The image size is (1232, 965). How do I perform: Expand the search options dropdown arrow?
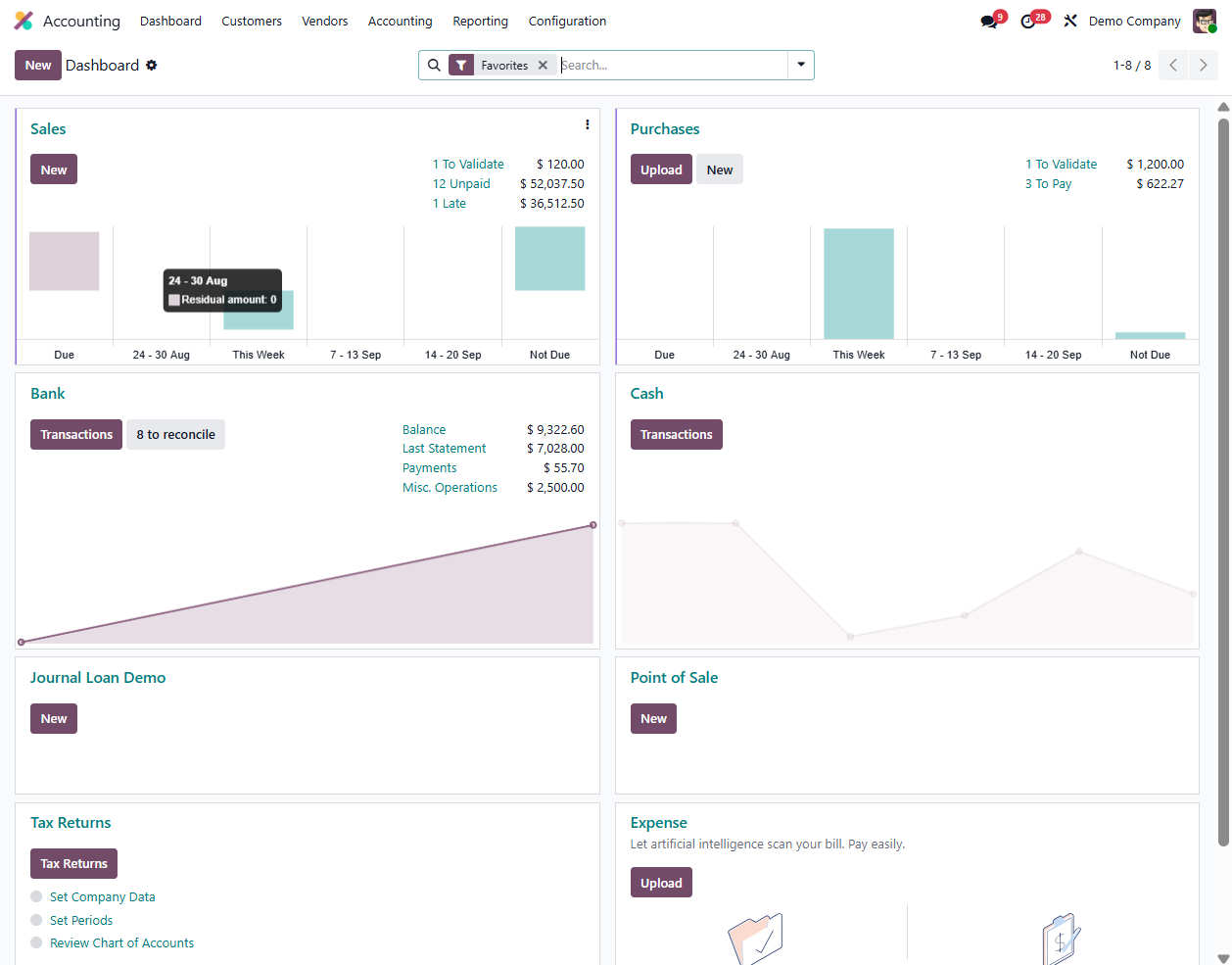801,66
